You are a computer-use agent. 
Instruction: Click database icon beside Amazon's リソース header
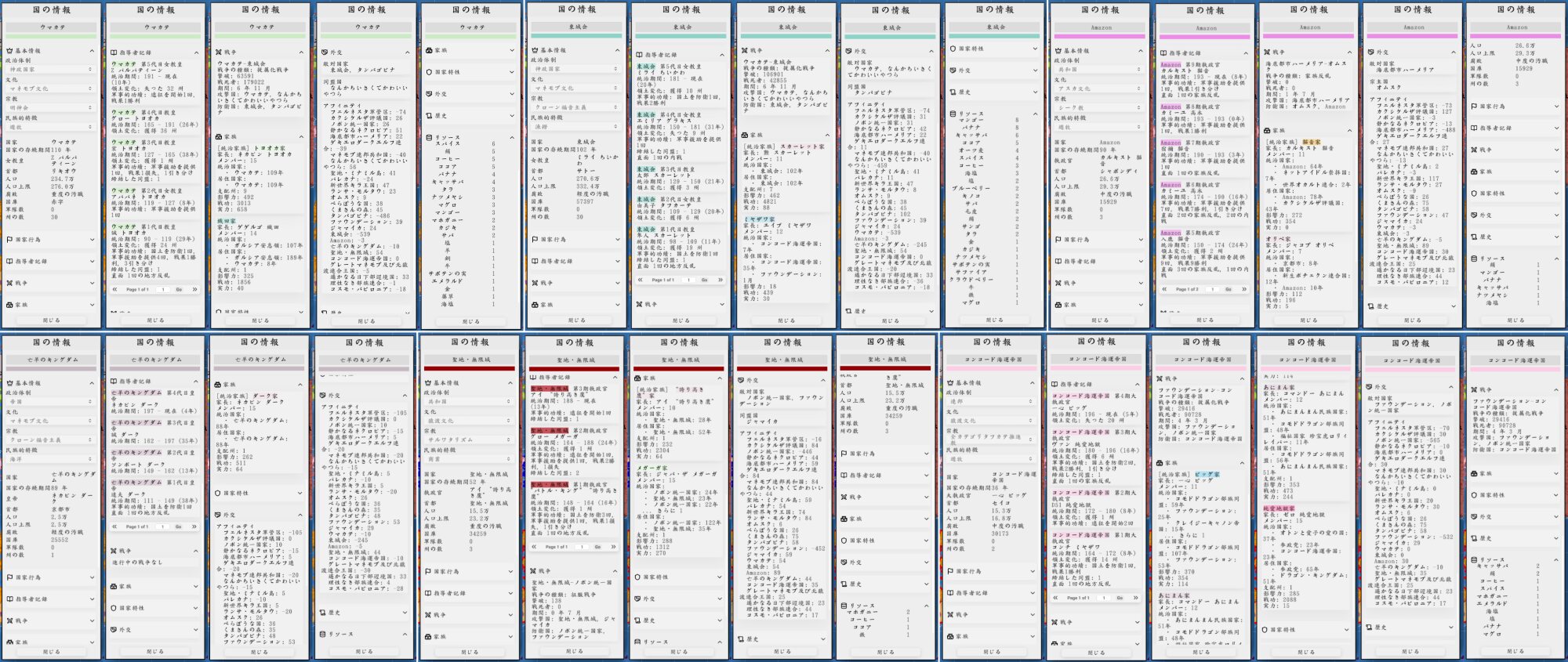point(1475,259)
